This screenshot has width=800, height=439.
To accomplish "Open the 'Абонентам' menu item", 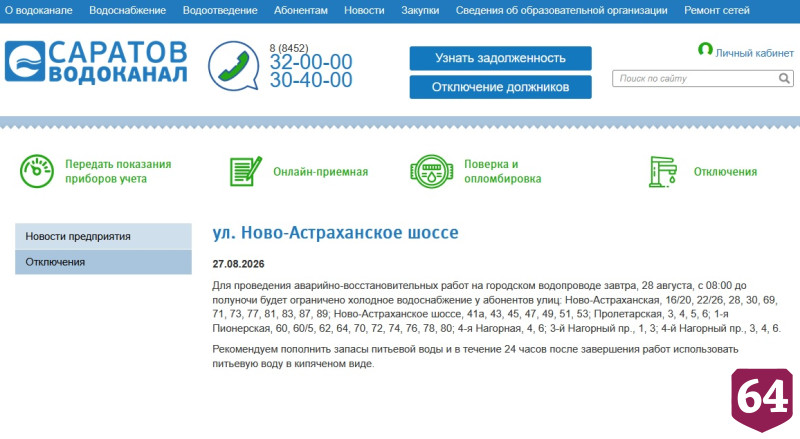I will [301, 10].
